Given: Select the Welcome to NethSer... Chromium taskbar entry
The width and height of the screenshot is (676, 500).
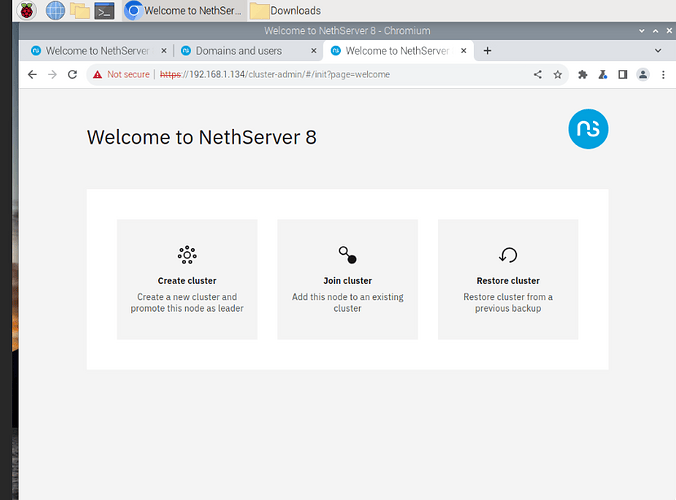Looking at the screenshot, I should coord(184,11).
